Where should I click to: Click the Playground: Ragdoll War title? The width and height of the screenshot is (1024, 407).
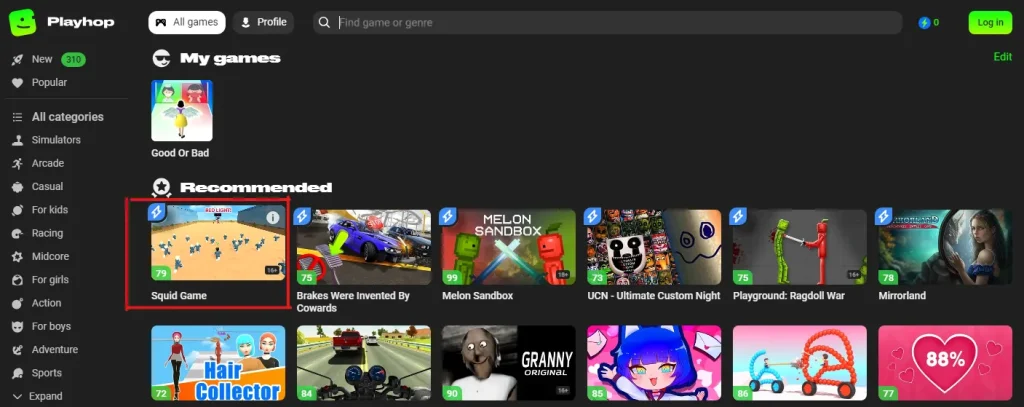pos(788,296)
